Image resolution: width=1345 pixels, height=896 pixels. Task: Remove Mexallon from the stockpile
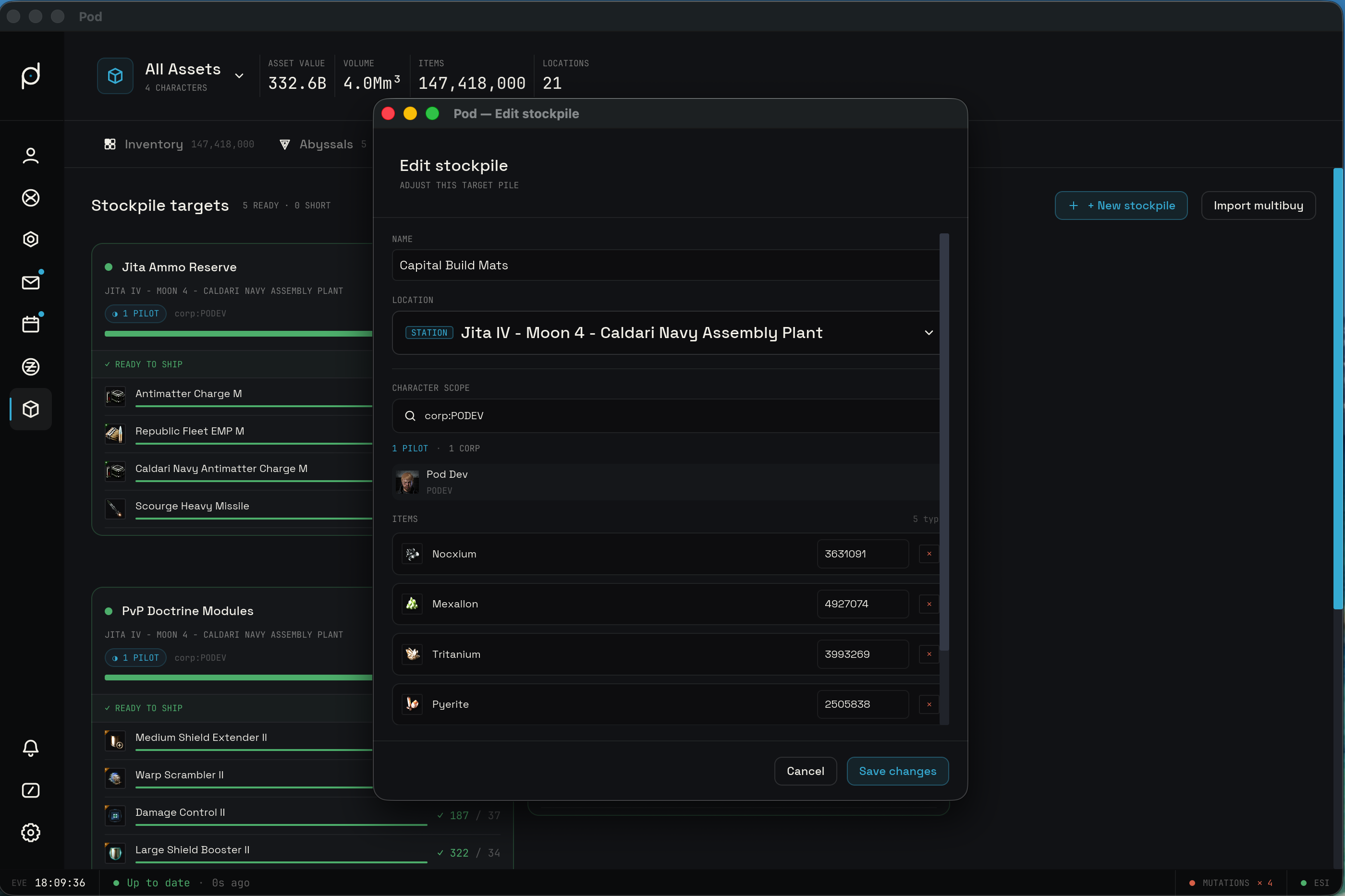(x=929, y=604)
